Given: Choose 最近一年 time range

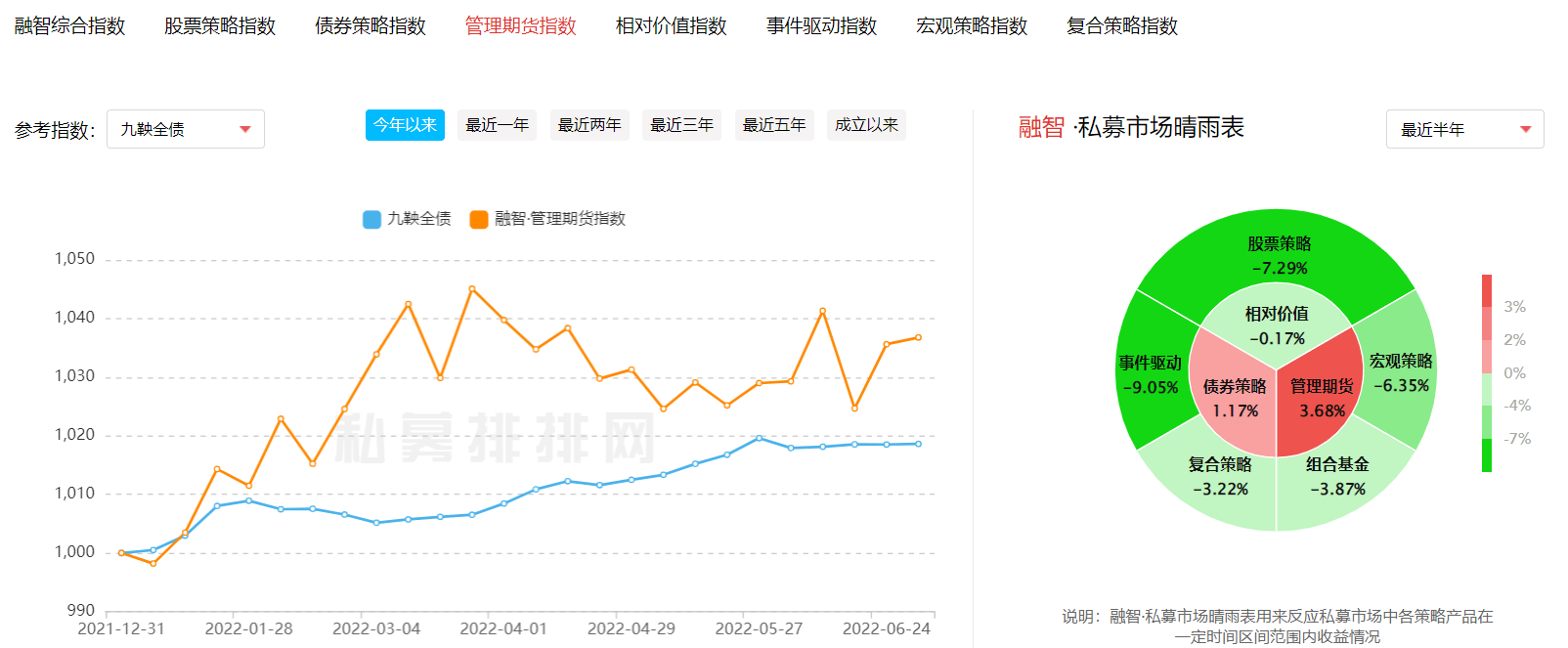Looking at the screenshot, I should (x=497, y=125).
